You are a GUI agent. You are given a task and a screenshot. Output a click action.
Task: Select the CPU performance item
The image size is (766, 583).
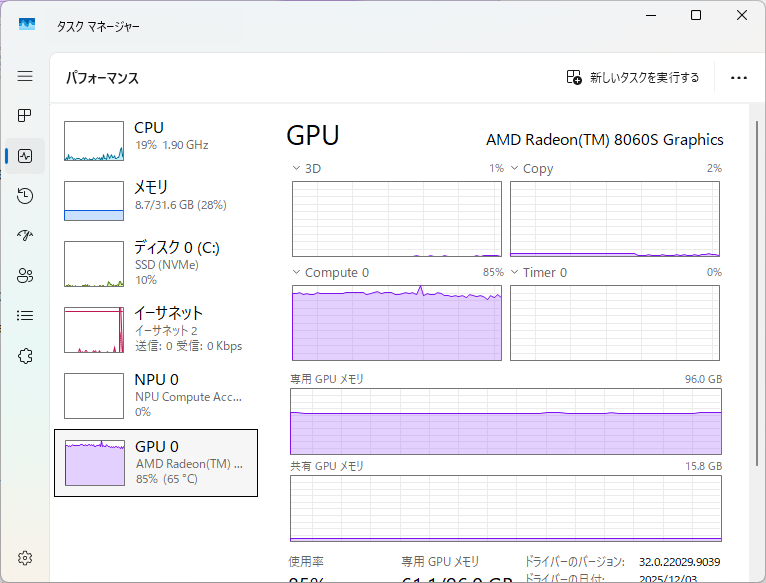pyautogui.click(x=156, y=141)
